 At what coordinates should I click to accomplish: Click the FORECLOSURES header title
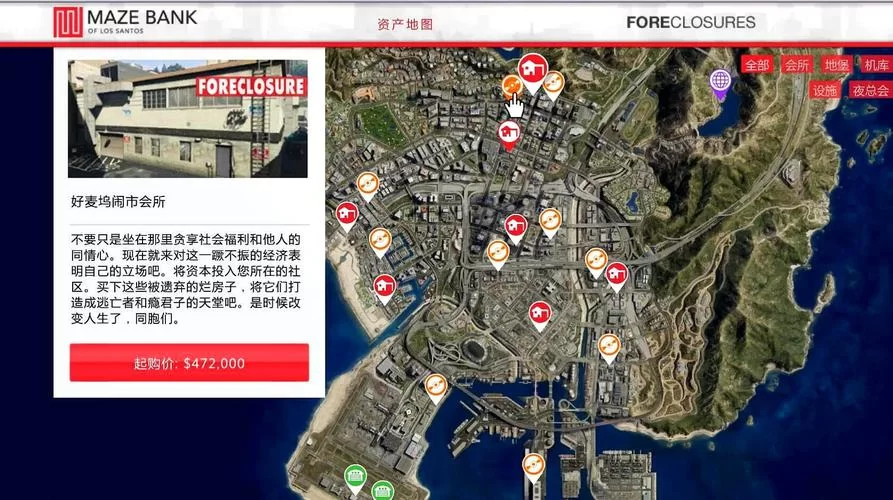click(x=691, y=22)
